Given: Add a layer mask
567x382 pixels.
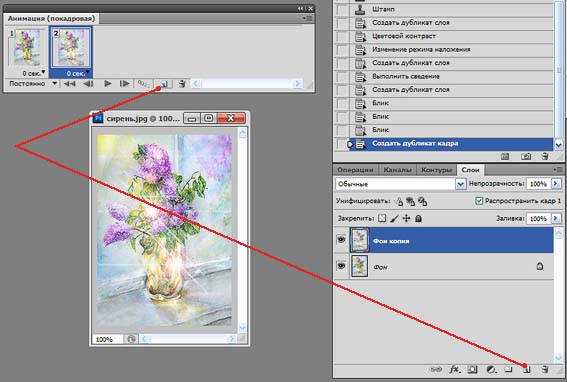Looking at the screenshot, I should 472,369.
